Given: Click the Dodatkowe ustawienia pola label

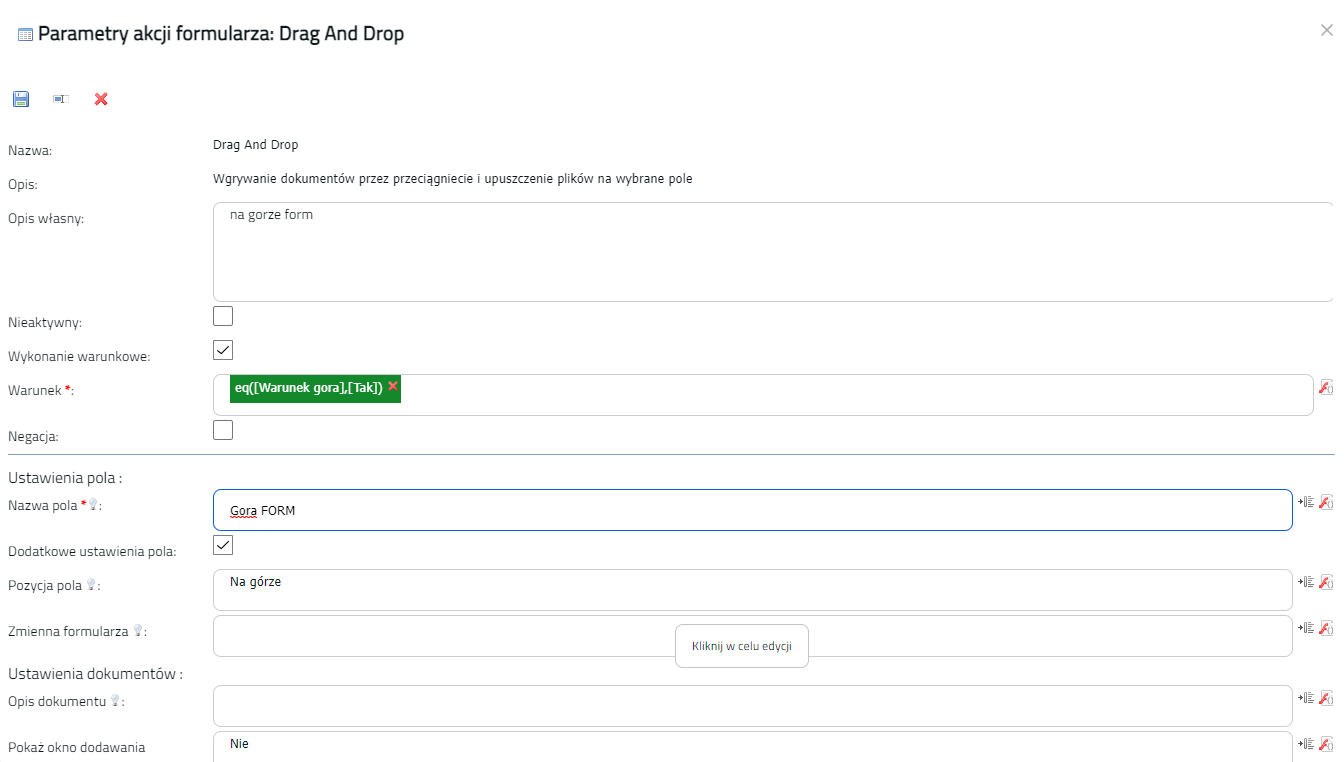Looking at the screenshot, I should tap(92, 551).
